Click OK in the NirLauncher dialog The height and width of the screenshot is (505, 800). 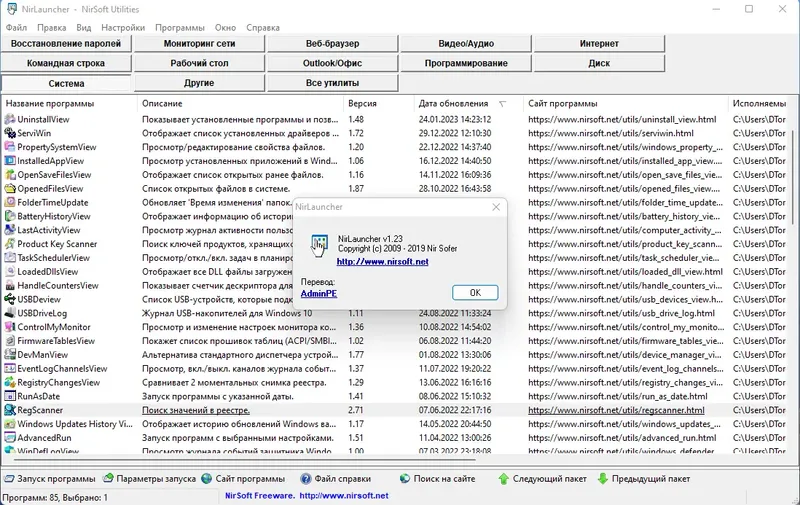coord(475,292)
